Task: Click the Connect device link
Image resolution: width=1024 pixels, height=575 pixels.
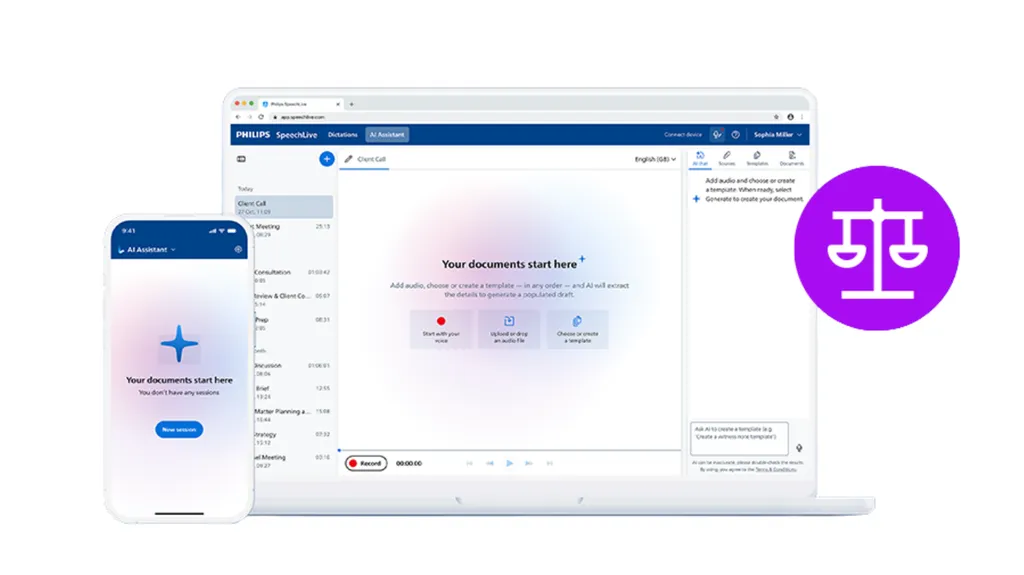Action: [682, 135]
